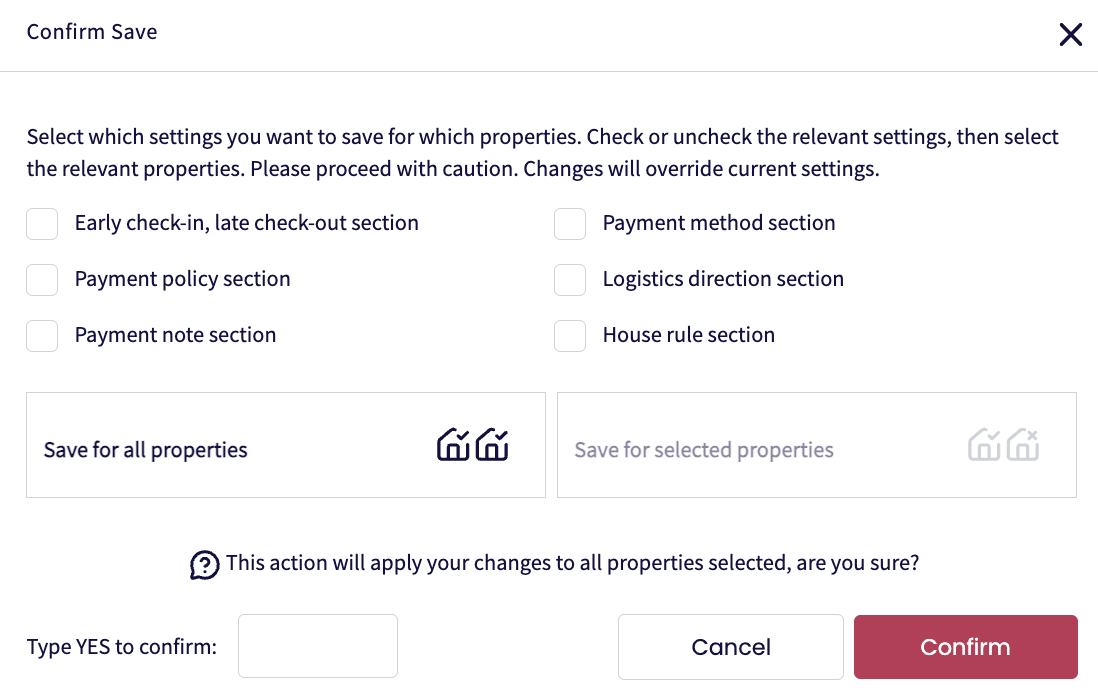Click the greyed house icons for selected properties
Image resolution: width=1098 pixels, height=700 pixels.
click(x=1004, y=445)
